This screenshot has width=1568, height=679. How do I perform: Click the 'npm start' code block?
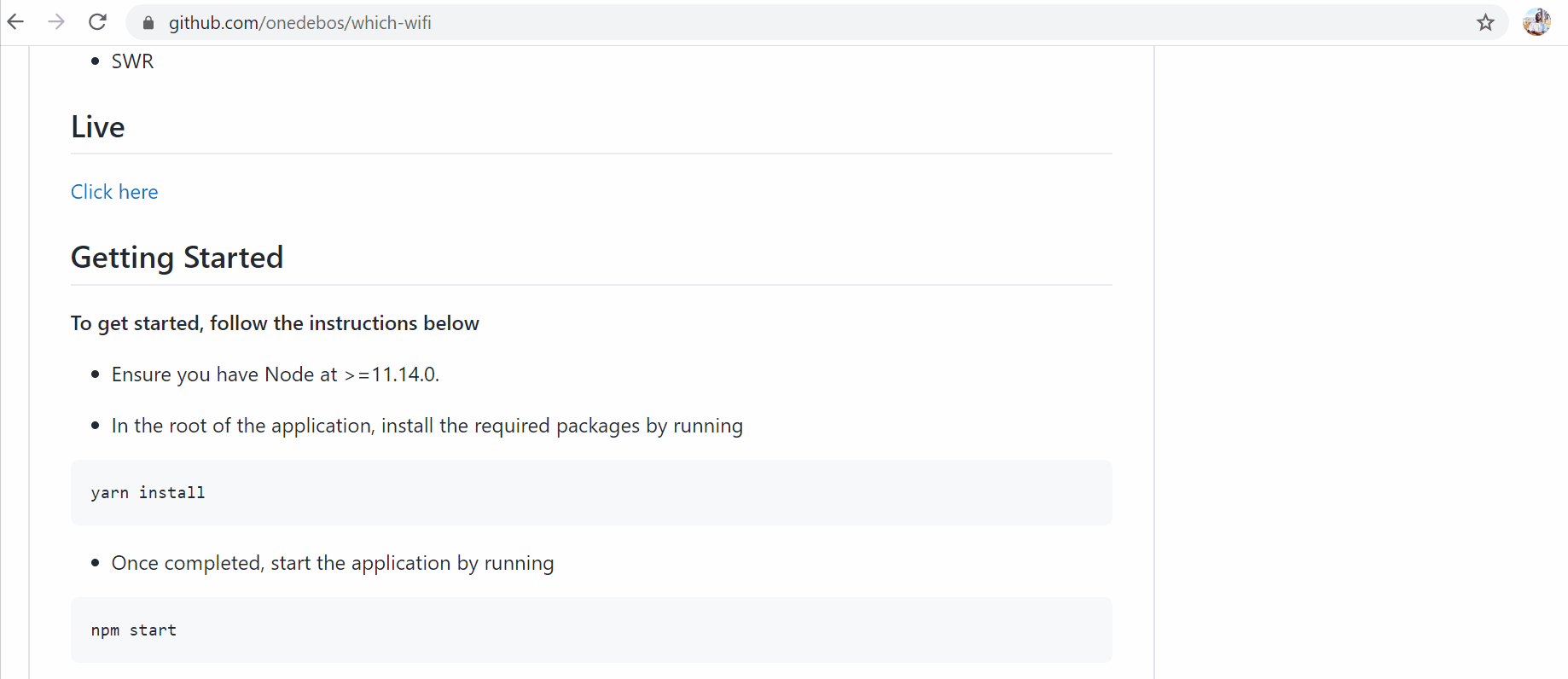(134, 630)
